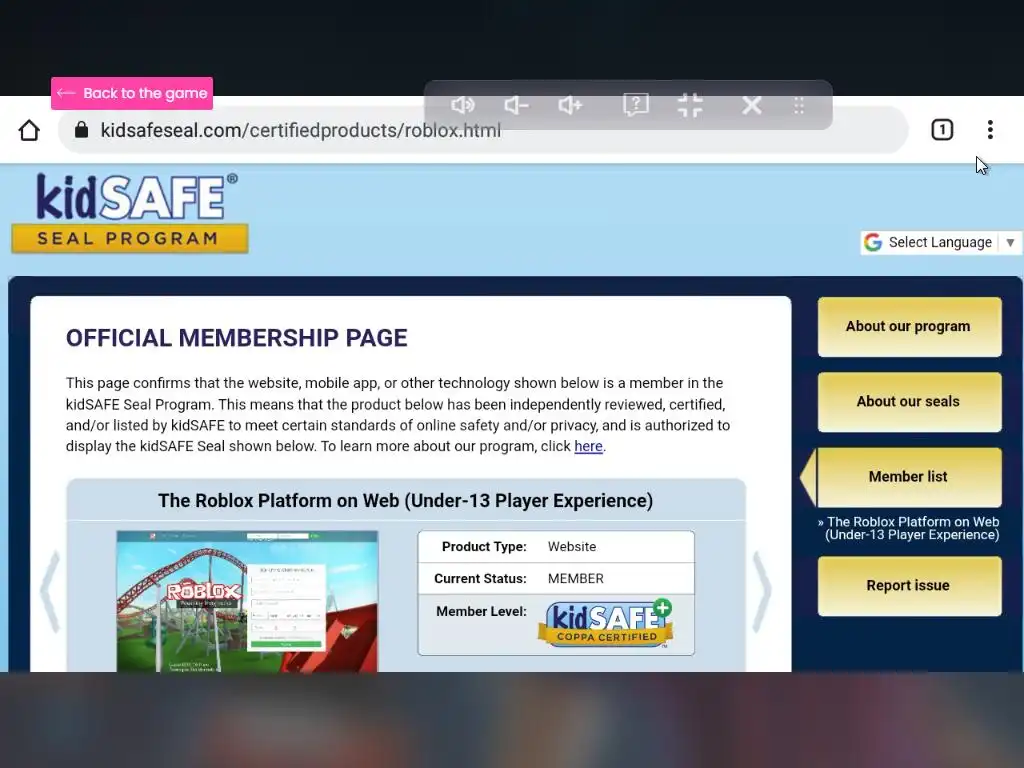This screenshot has width=1024, height=768.
Task: Open the help question-mark icon in overlay
Action: click(635, 104)
